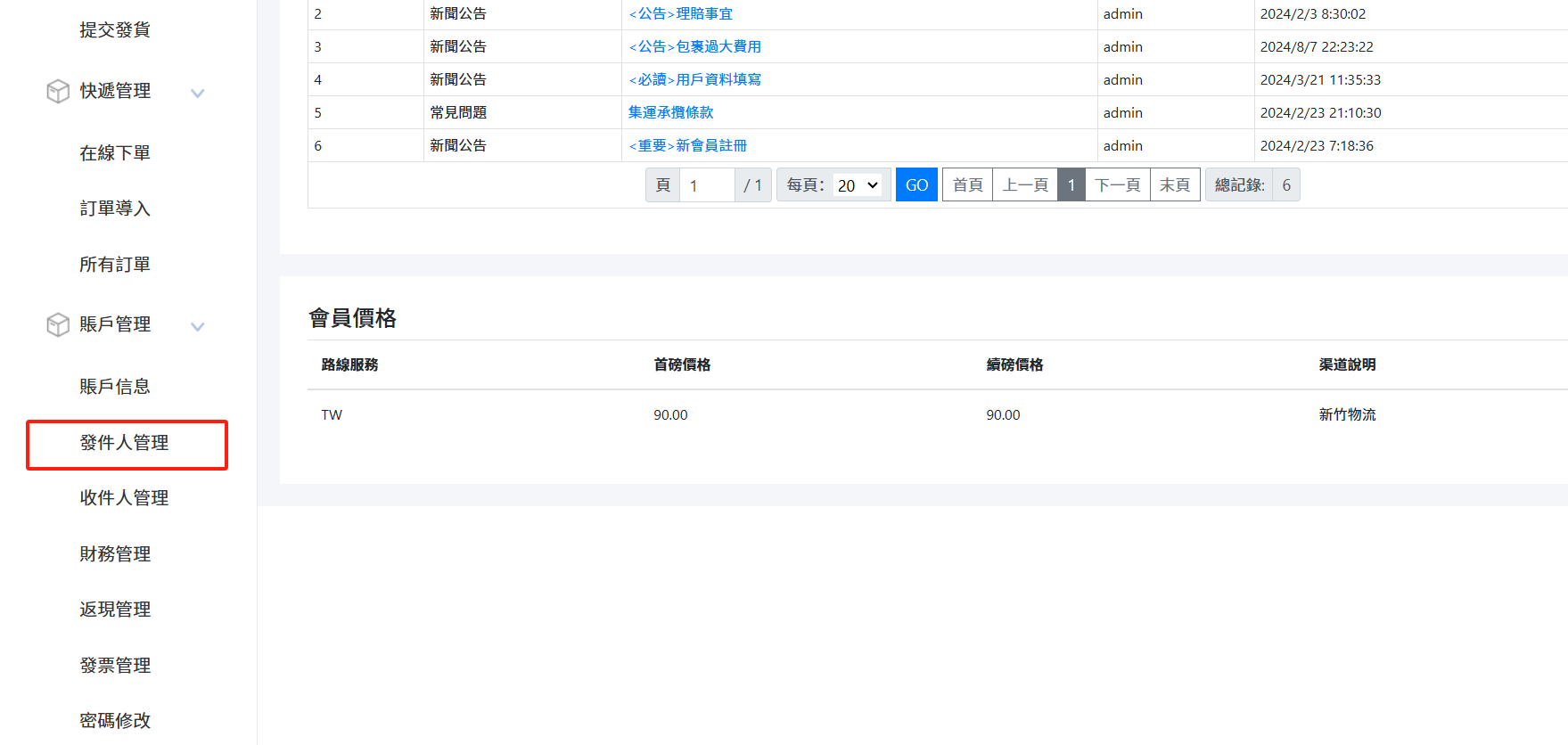Jump to 首頁 in pagination
1568x745 pixels.
coord(967,185)
